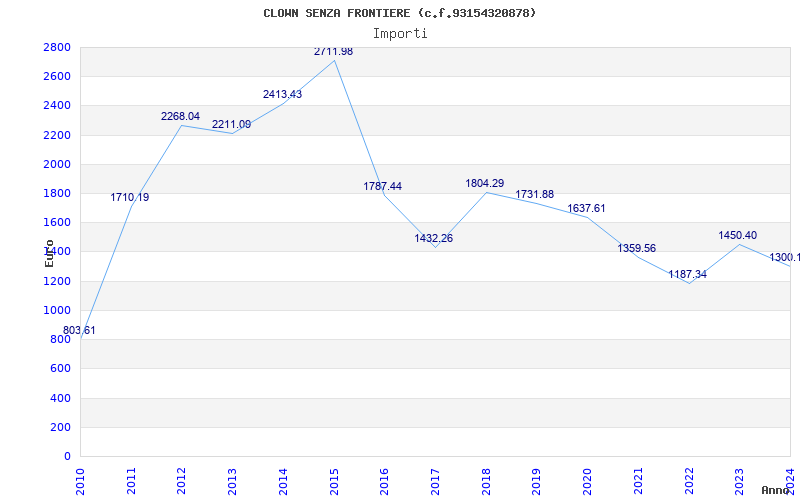This screenshot has height=500, width=800.
Task: Click y-axis value 2800
Action: click(57, 47)
